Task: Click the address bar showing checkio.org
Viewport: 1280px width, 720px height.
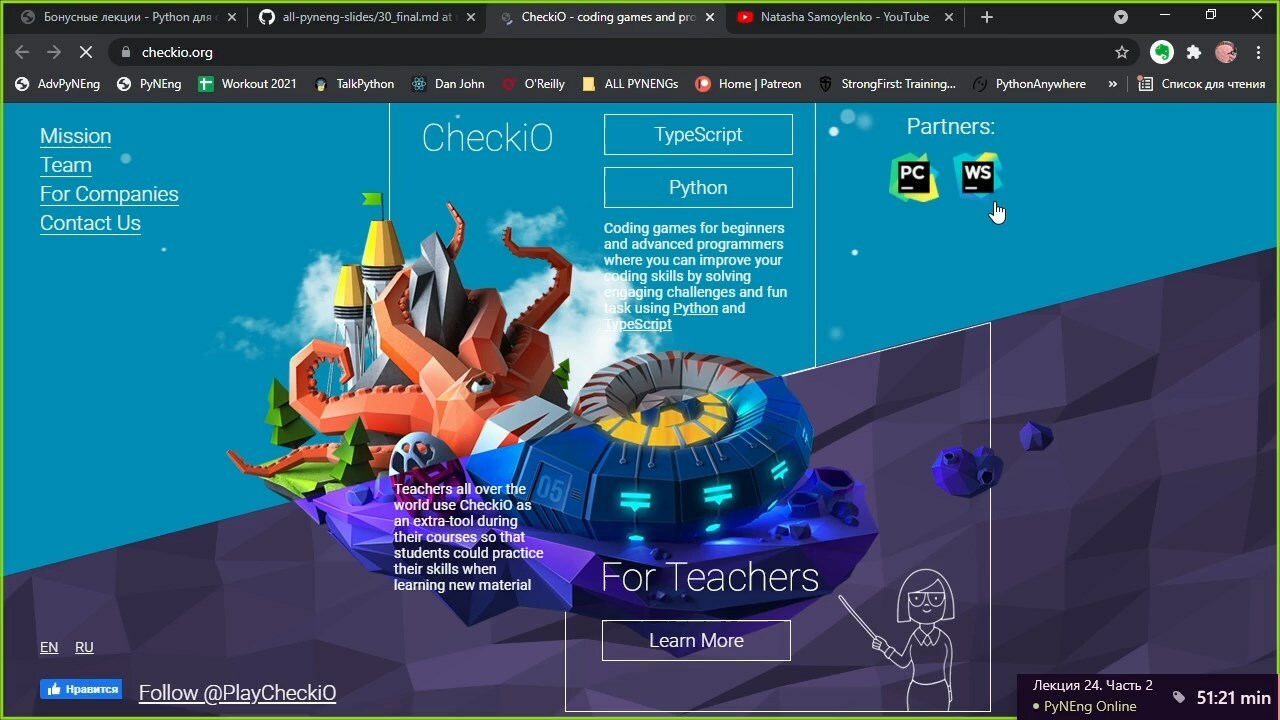Action: click(x=618, y=52)
